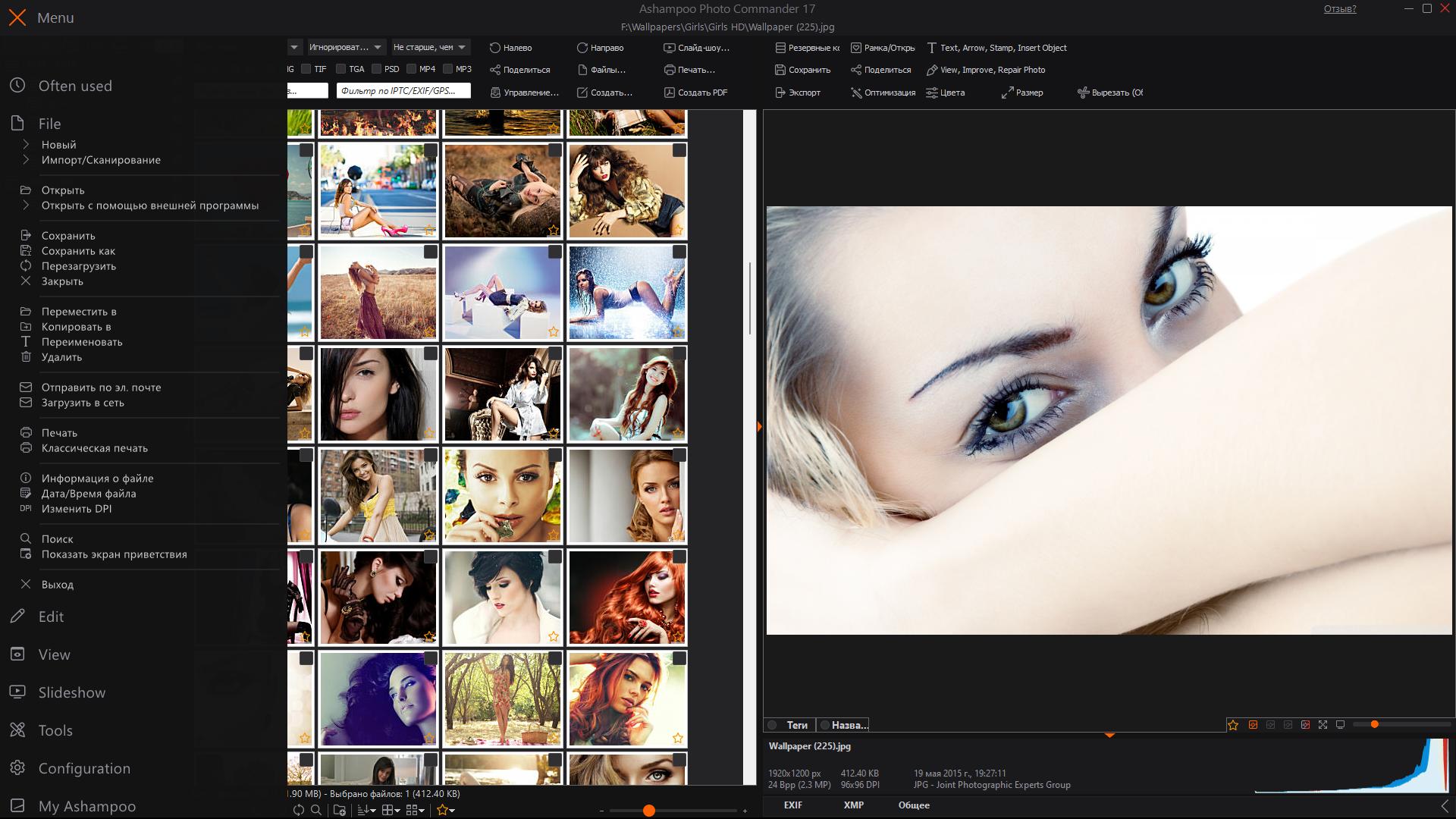Open the Игнорировать dropdown
This screenshot has width=1456, height=819.
tap(346, 47)
